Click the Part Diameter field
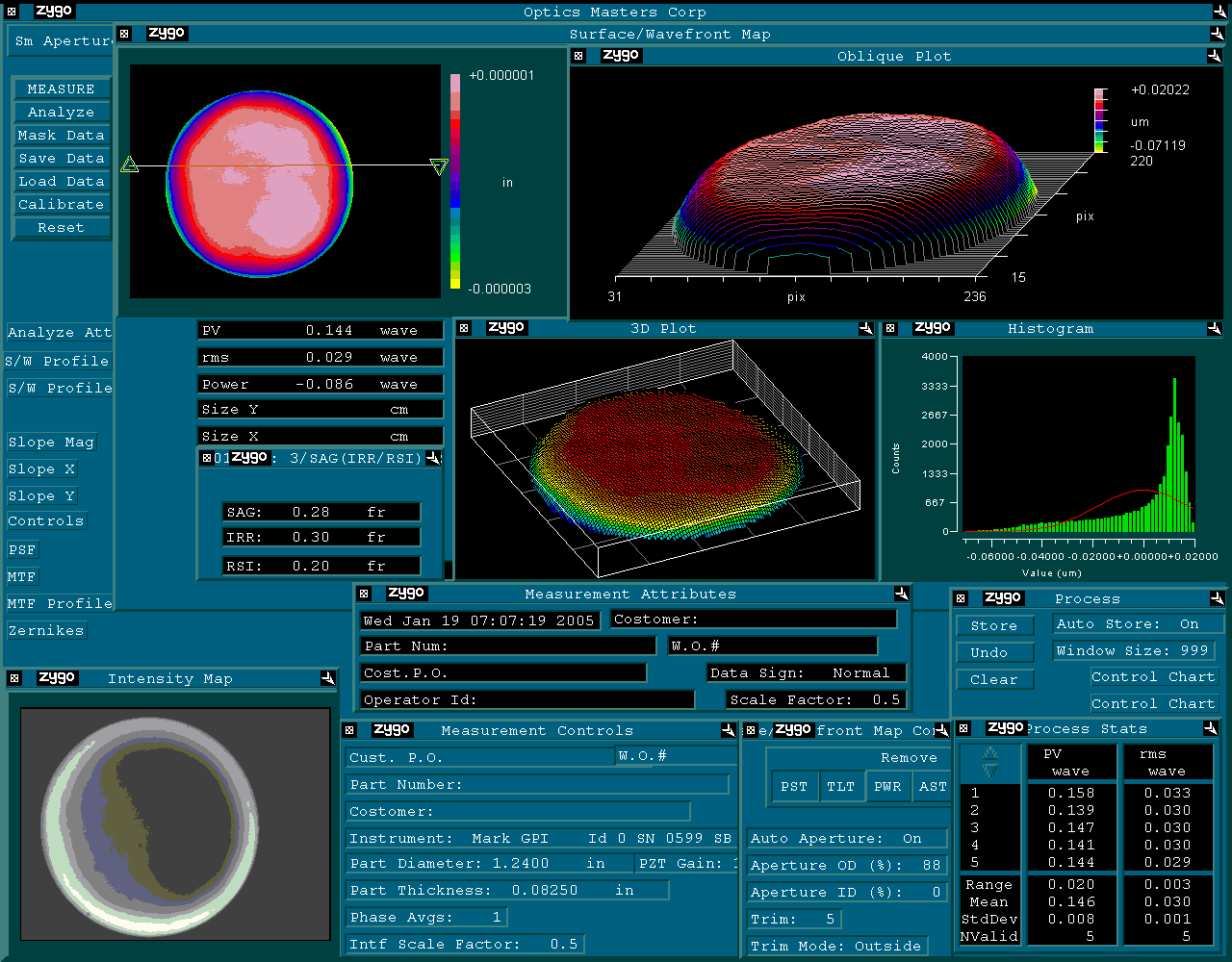This screenshot has width=1232, height=962. (489, 864)
